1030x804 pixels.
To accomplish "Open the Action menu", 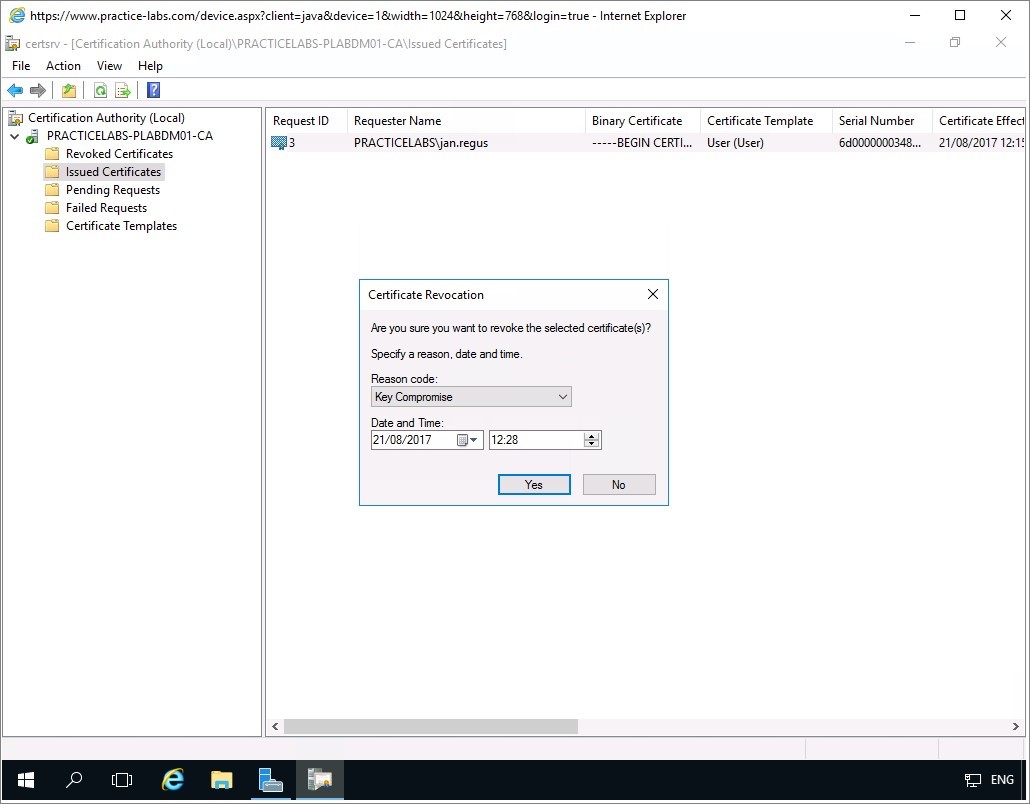I will pyautogui.click(x=63, y=66).
